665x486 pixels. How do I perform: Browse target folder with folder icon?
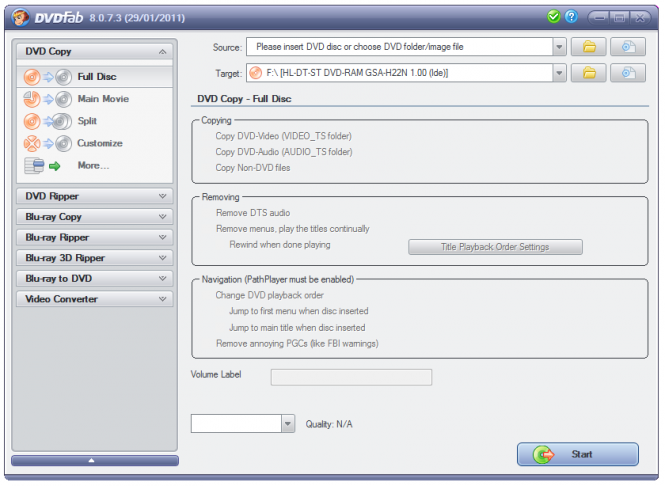589,73
